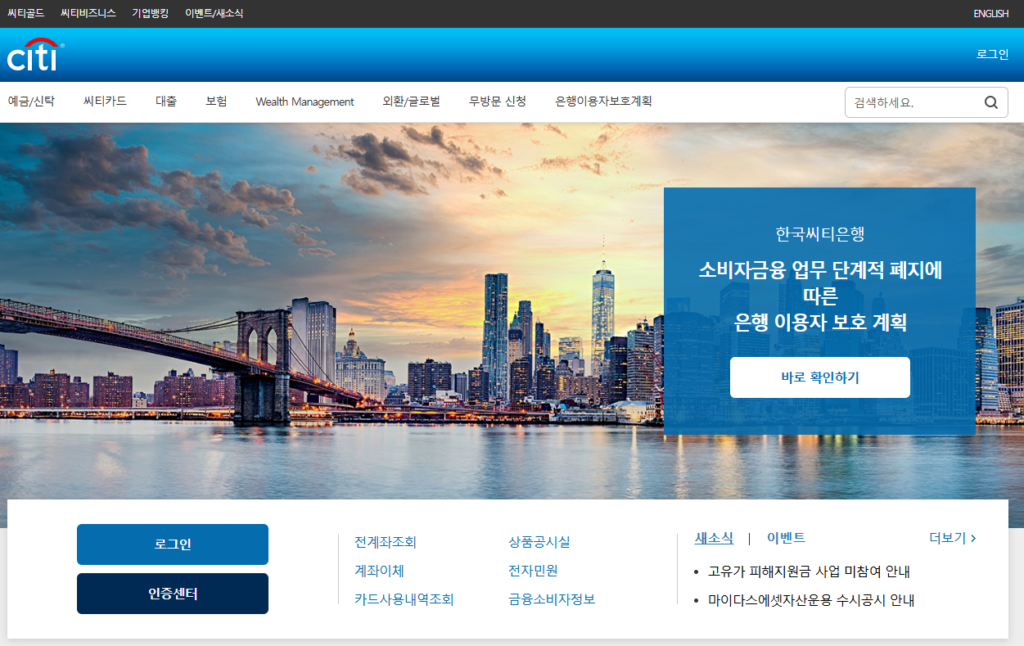This screenshot has height=646, width=1024.
Task: Click 로그인 in the blue header
Action: click(992, 54)
